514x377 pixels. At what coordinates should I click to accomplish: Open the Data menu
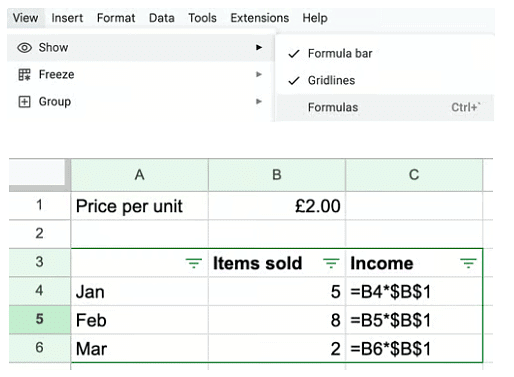coord(162,18)
